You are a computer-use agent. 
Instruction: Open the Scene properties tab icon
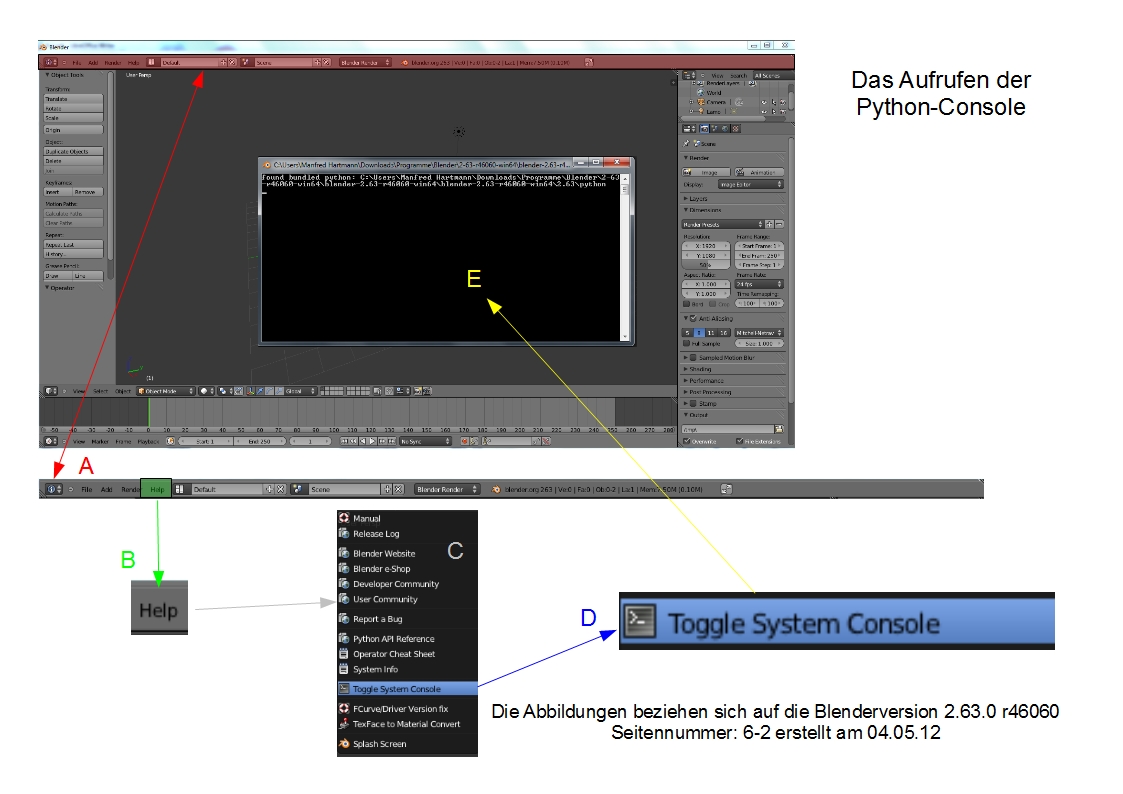(716, 130)
